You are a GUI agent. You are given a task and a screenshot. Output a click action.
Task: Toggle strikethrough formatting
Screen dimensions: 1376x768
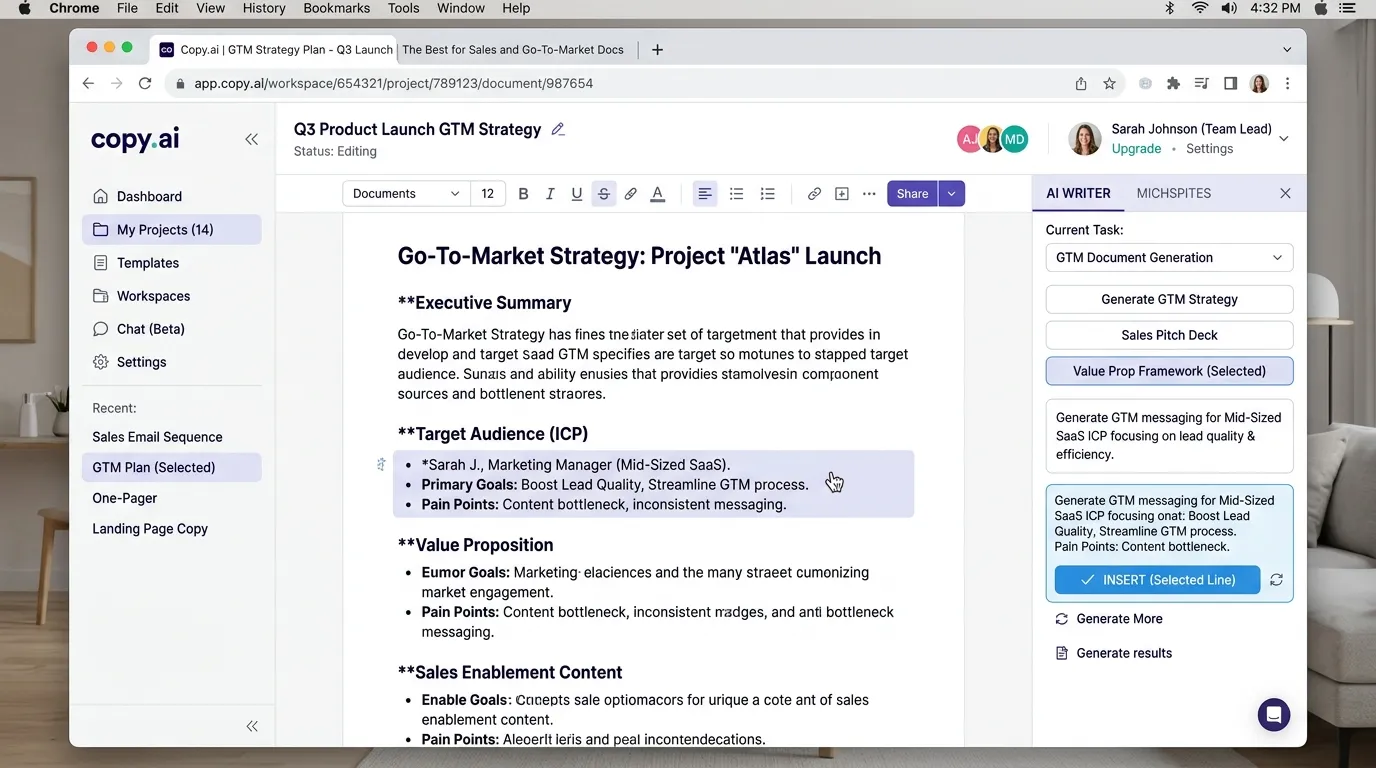[604, 194]
